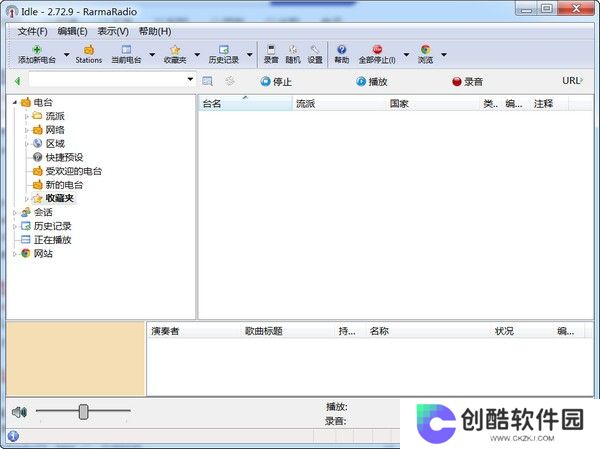The width and height of the screenshot is (600, 449).
Task: Sort by the 台名 column header
Action: pyautogui.click(x=245, y=104)
